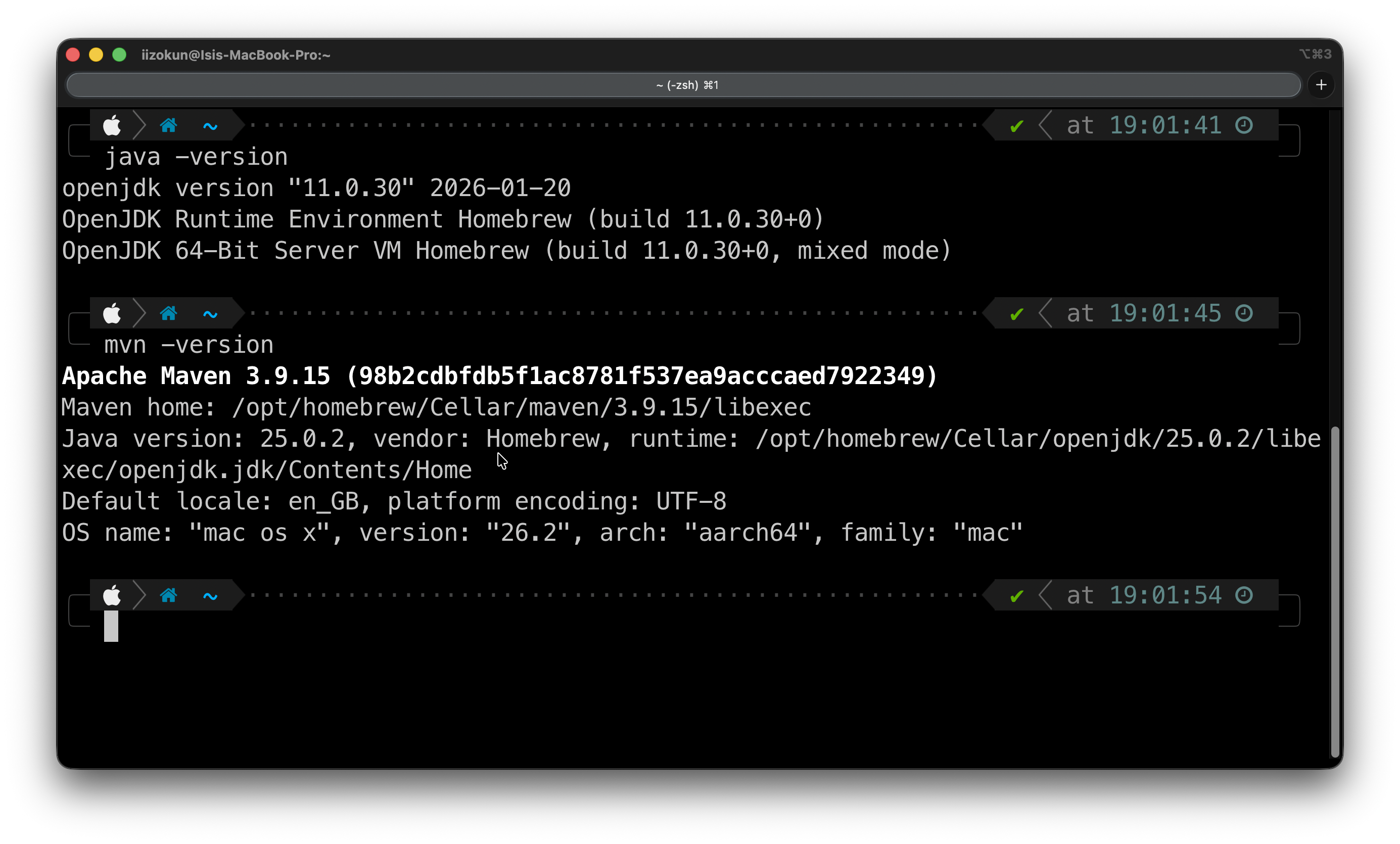The width and height of the screenshot is (1400, 844).
Task: Click the Java version: 25.0.2 line
Action: click(691, 439)
